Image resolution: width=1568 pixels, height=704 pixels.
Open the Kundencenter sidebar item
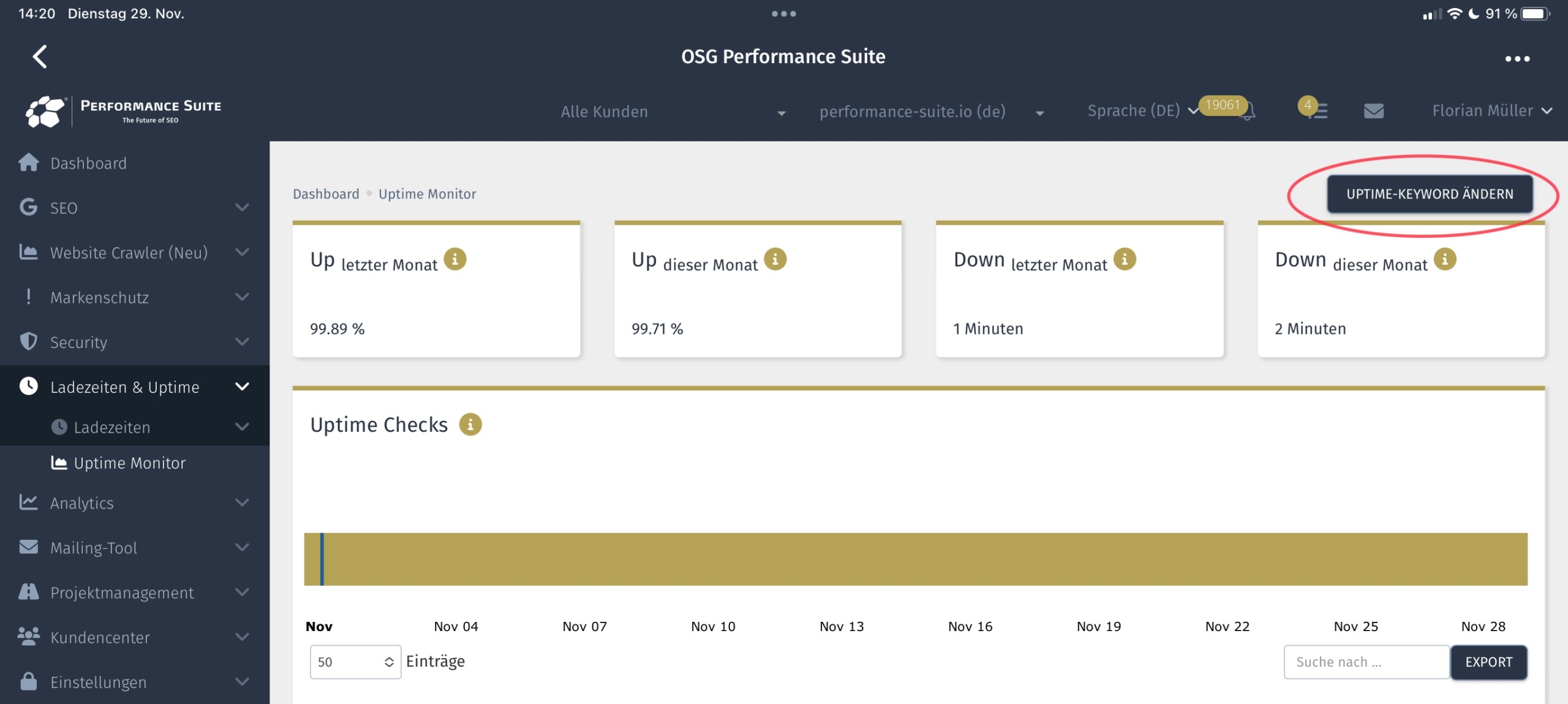click(135, 637)
